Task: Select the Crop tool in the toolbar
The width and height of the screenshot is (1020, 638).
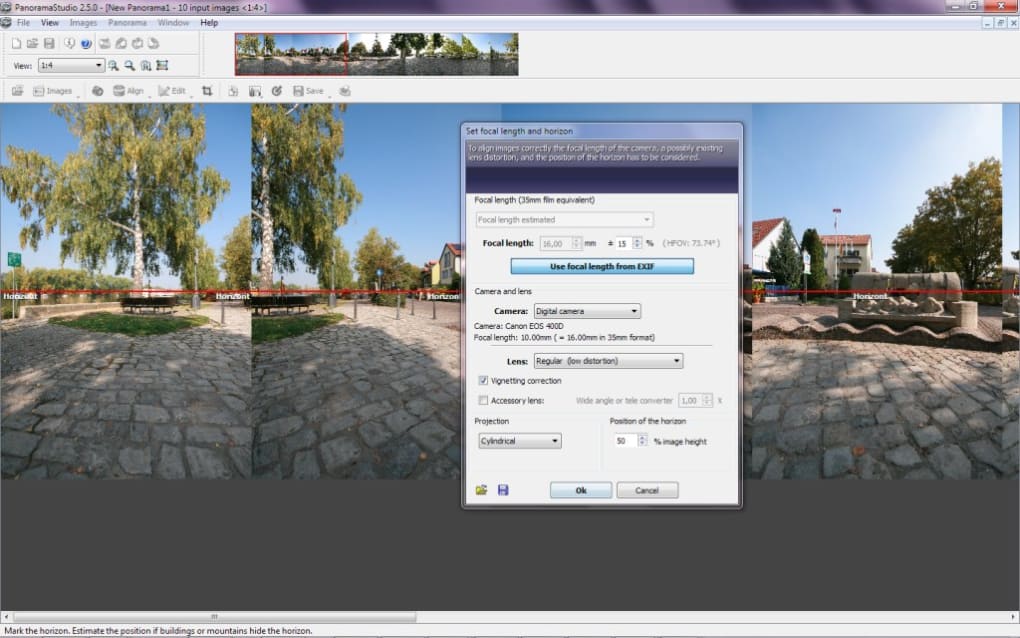Action: pos(207,91)
